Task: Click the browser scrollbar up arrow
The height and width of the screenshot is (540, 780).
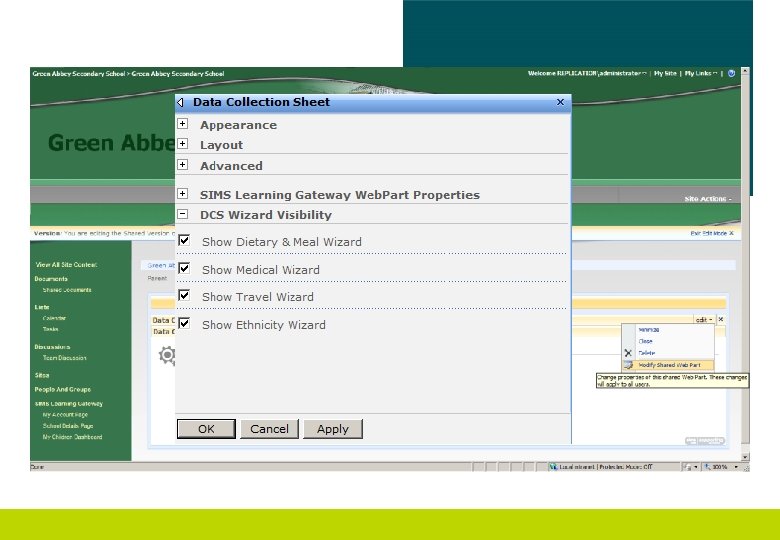Action: coord(745,71)
